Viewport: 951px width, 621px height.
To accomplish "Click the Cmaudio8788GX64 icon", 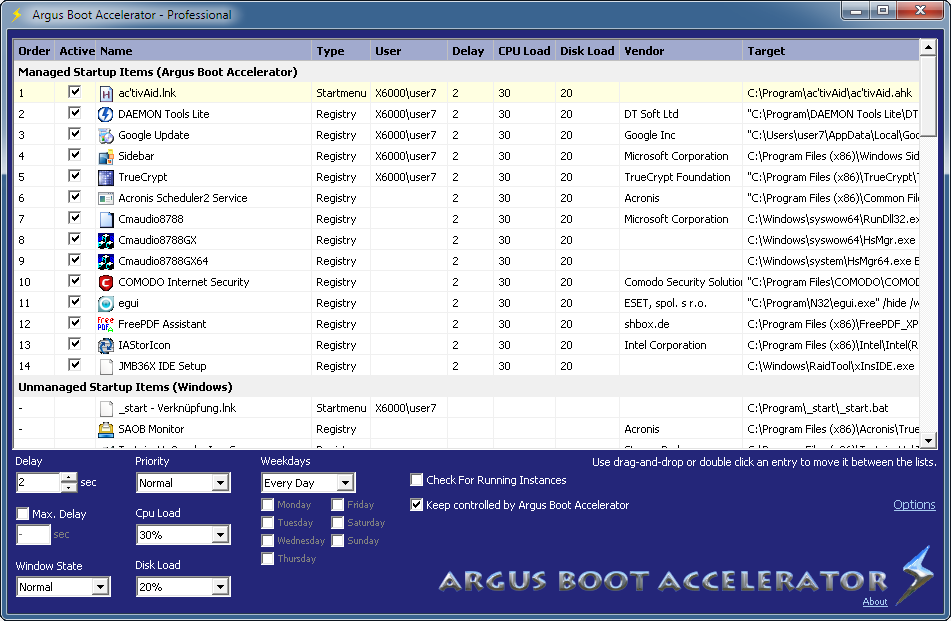I will (x=106, y=261).
